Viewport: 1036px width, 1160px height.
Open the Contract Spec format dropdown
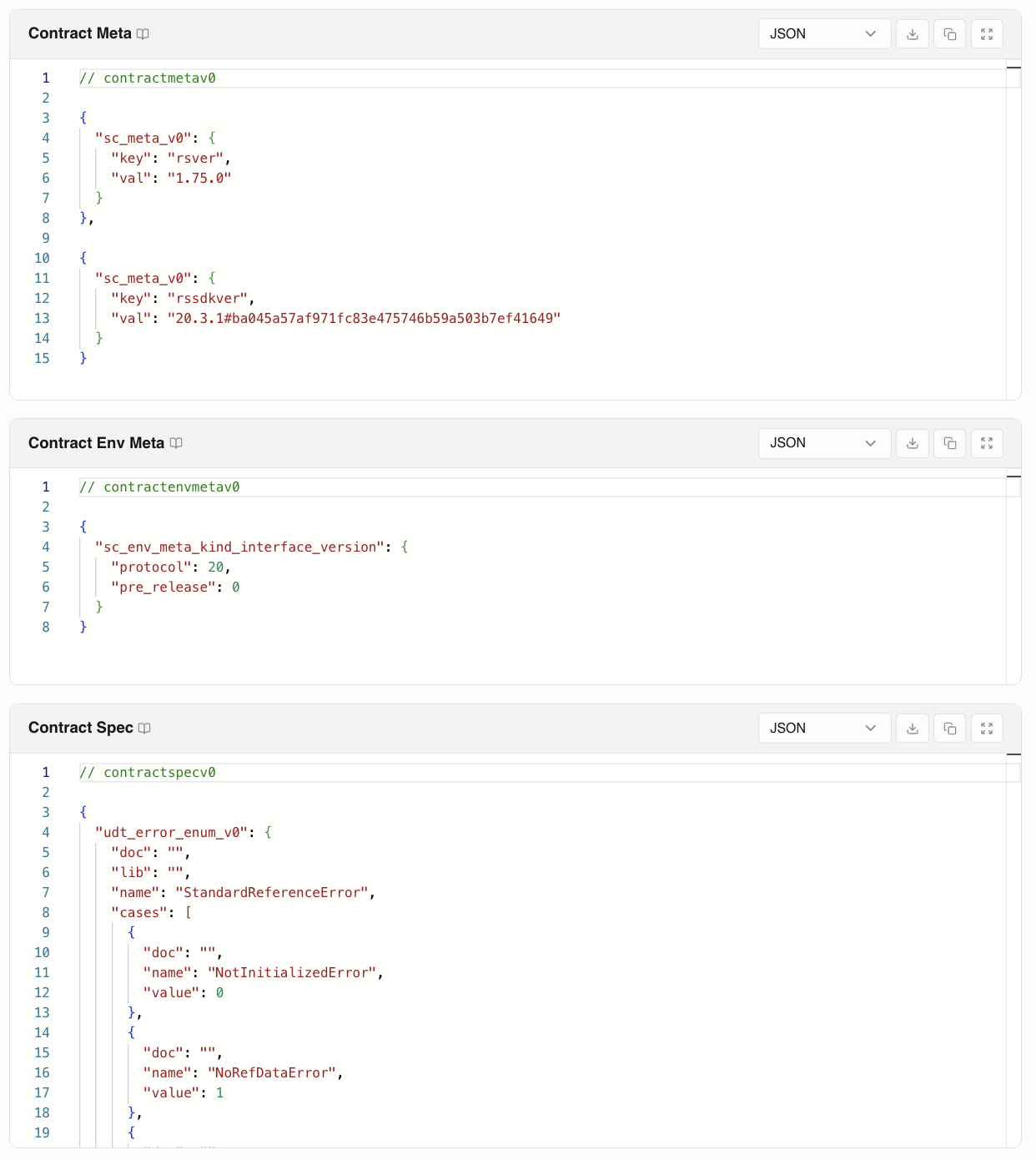pyautogui.click(x=823, y=729)
